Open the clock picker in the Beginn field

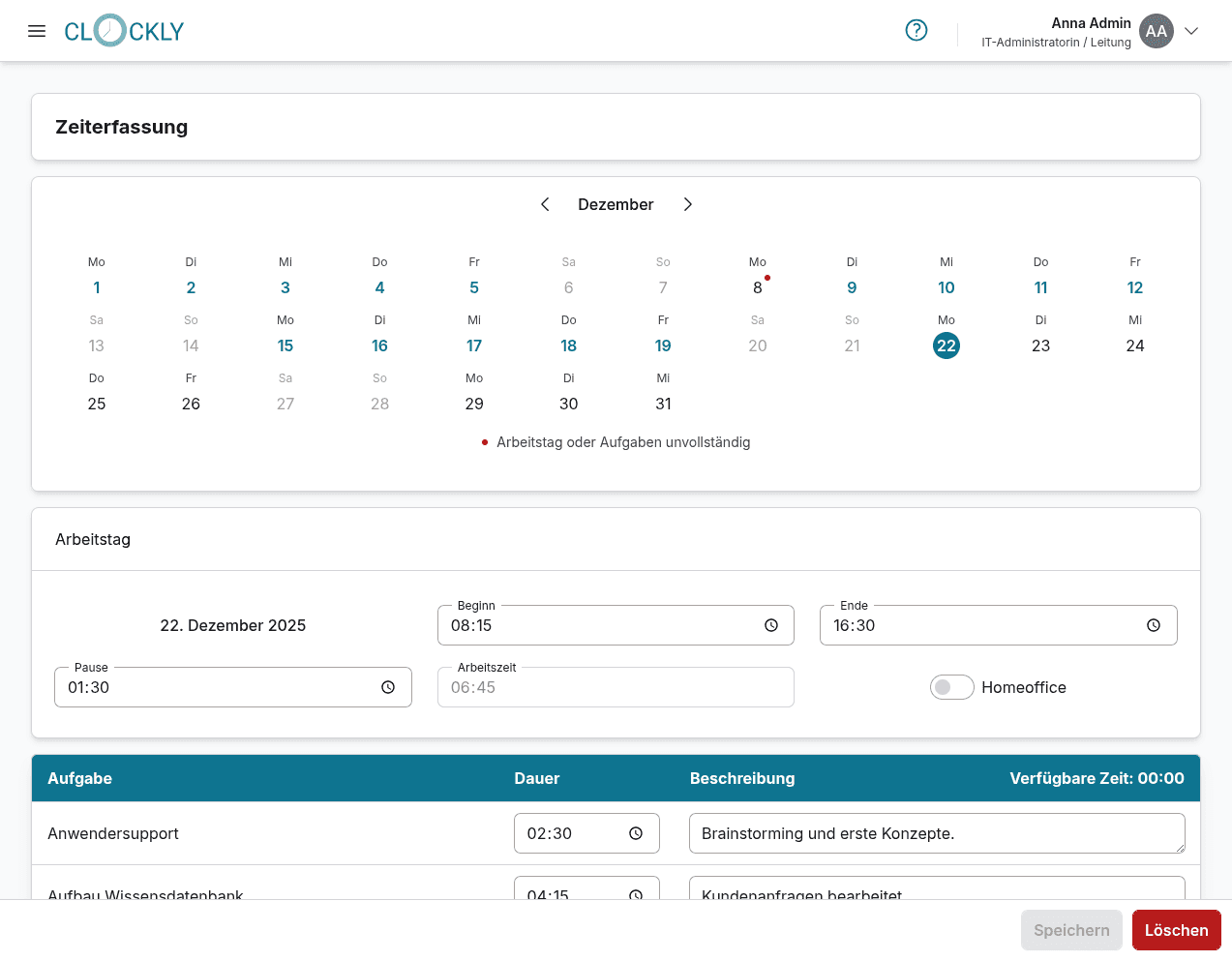[x=771, y=625]
